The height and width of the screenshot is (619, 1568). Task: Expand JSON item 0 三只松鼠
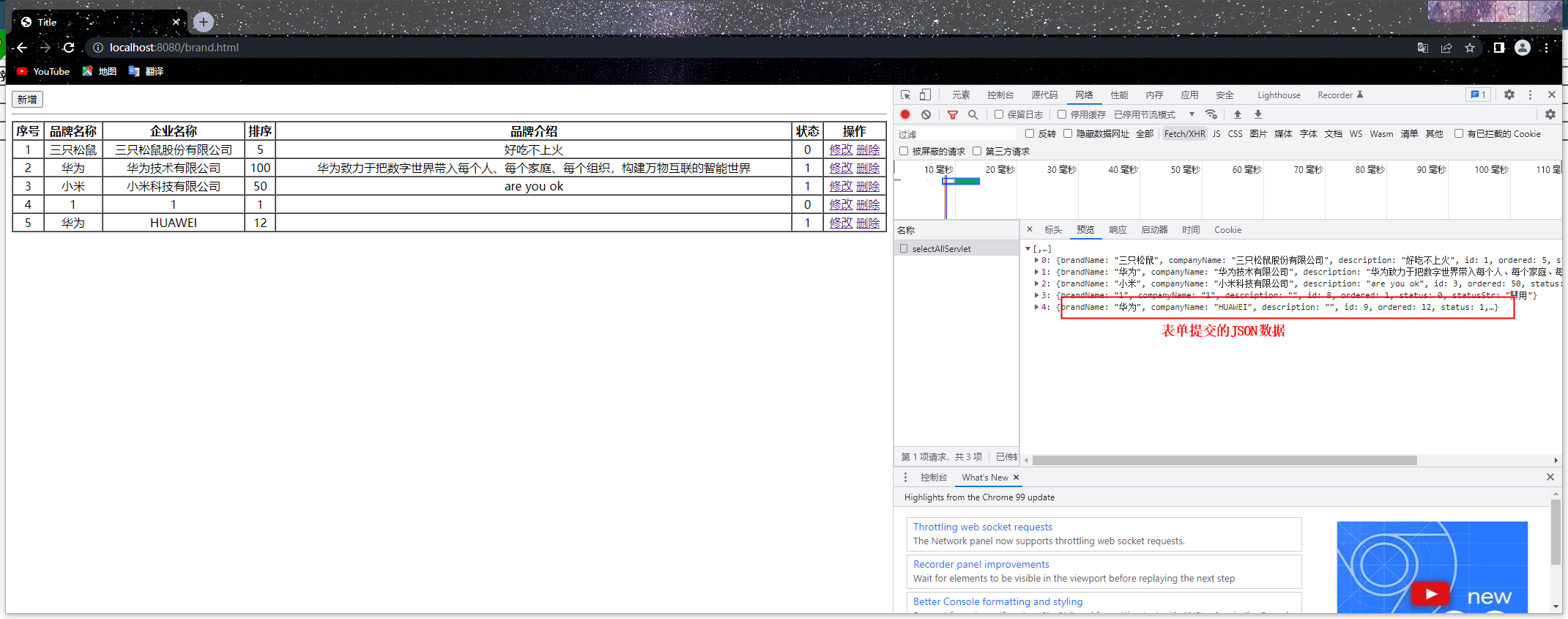click(1036, 260)
